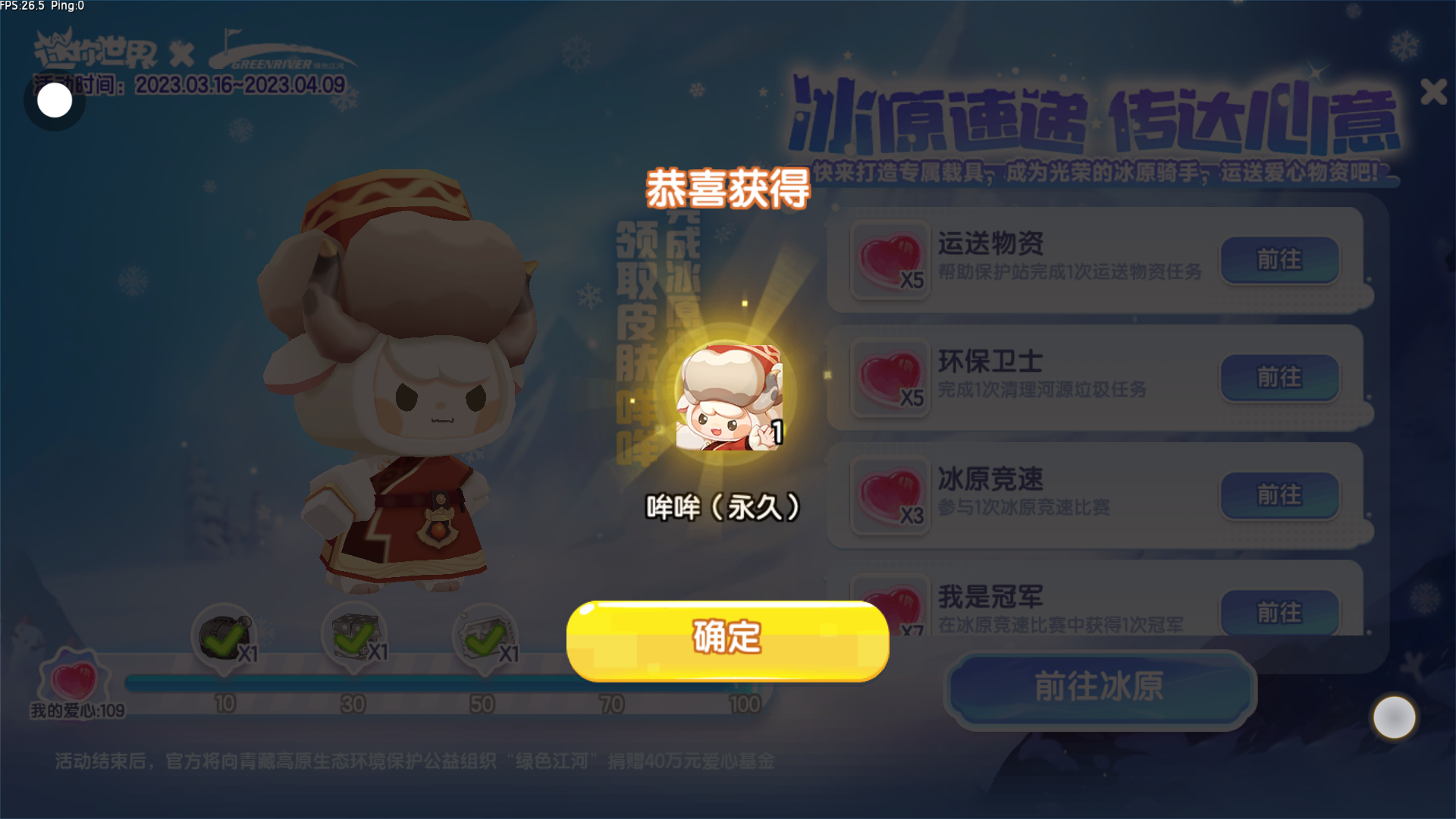Tap the 我的爱心 heart icon
1456x819 pixels.
[x=74, y=676]
